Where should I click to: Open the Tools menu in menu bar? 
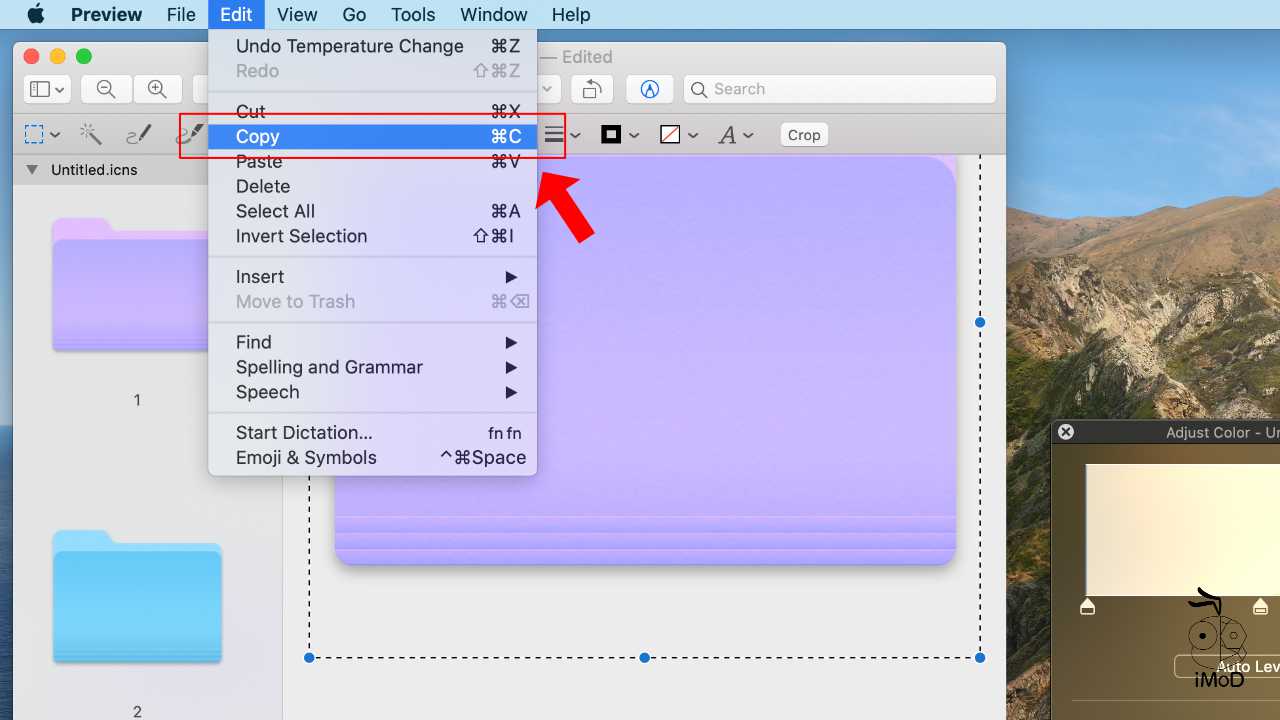[413, 15]
